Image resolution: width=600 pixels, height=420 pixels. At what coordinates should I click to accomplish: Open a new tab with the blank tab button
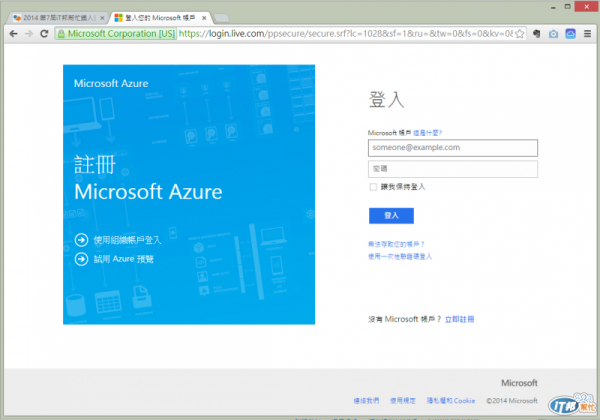click(222, 18)
